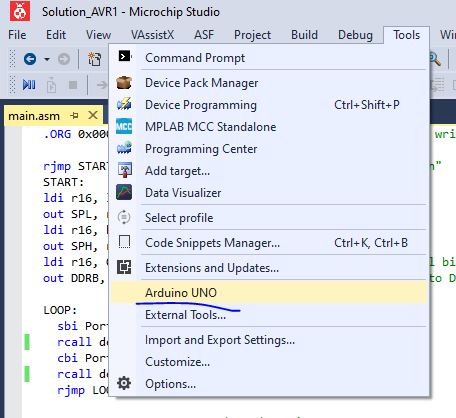Click the Navigate Backward arrow icon
The image size is (456, 418).
click(x=30, y=59)
